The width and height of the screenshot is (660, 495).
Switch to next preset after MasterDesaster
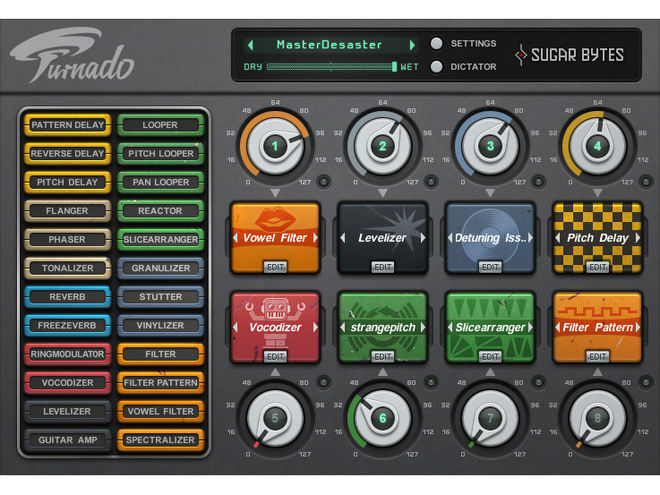[412, 45]
